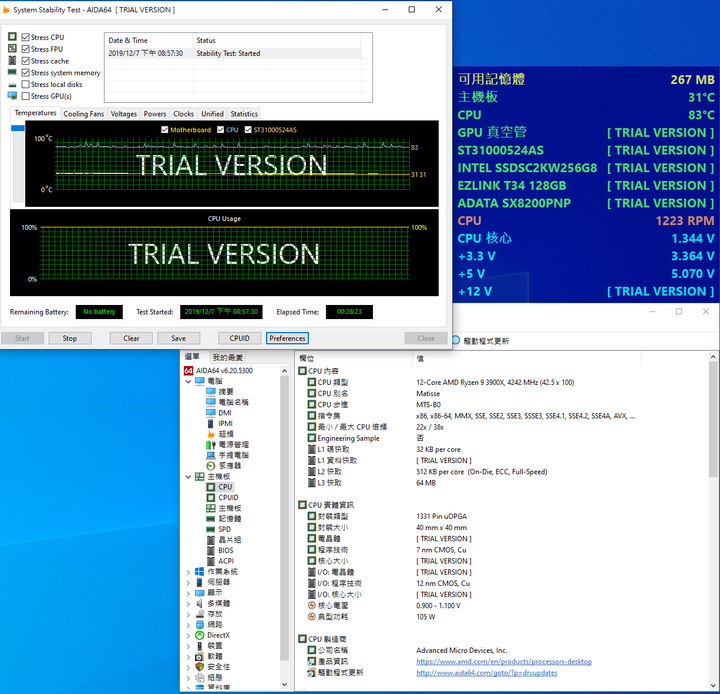Click the 伺服器 server icon
720x694 pixels.
[x=199, y=582]
